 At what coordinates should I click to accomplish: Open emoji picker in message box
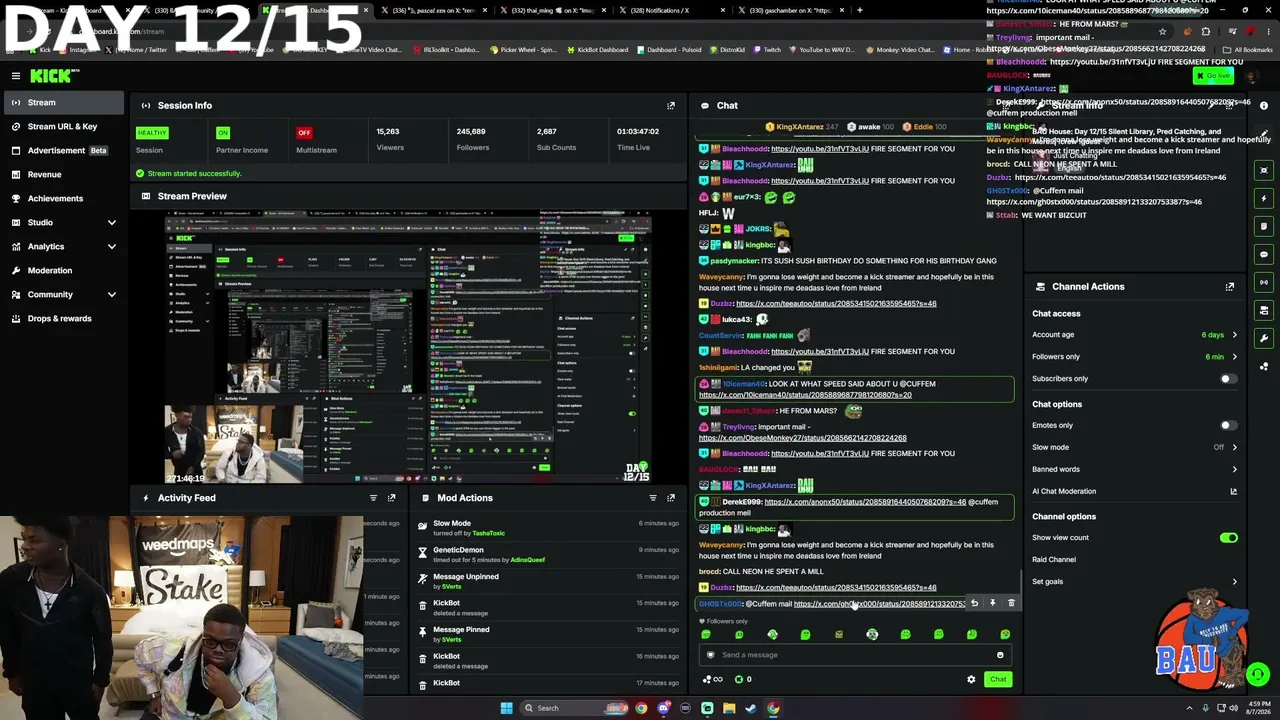coord(1000,655)
